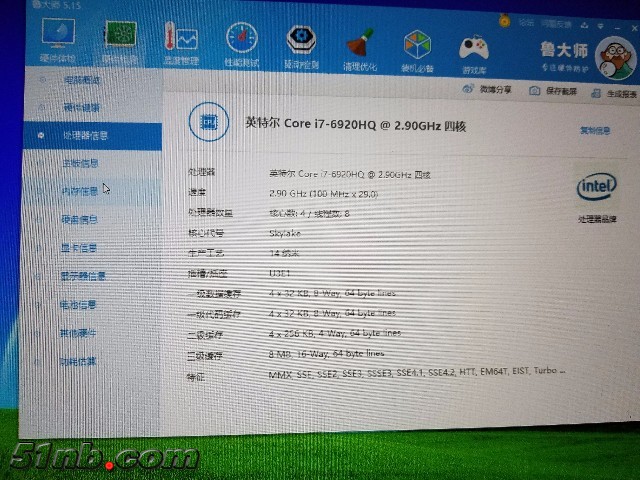The image size is (640, 480).
Task: Open 装机必备 cube icon
Action: coord(417,44)
